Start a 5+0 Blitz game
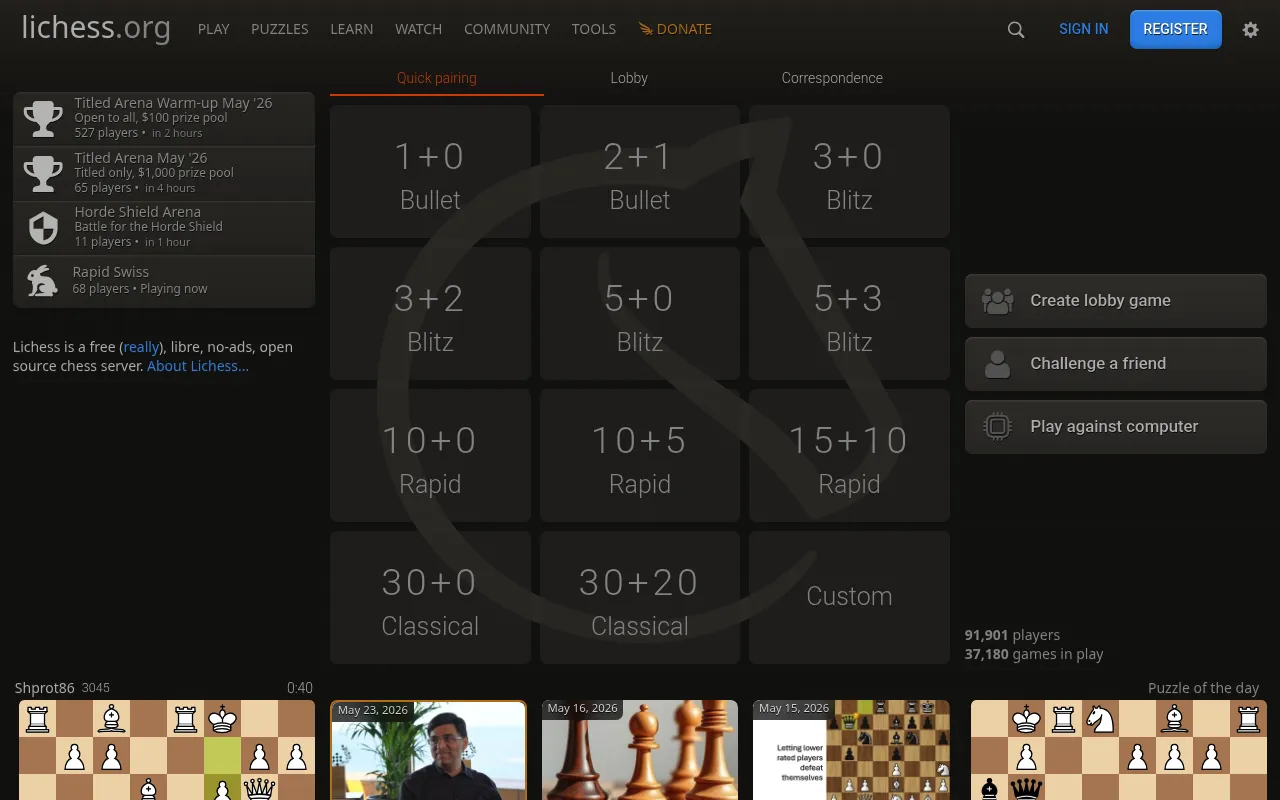 click(x=640, y=314)
